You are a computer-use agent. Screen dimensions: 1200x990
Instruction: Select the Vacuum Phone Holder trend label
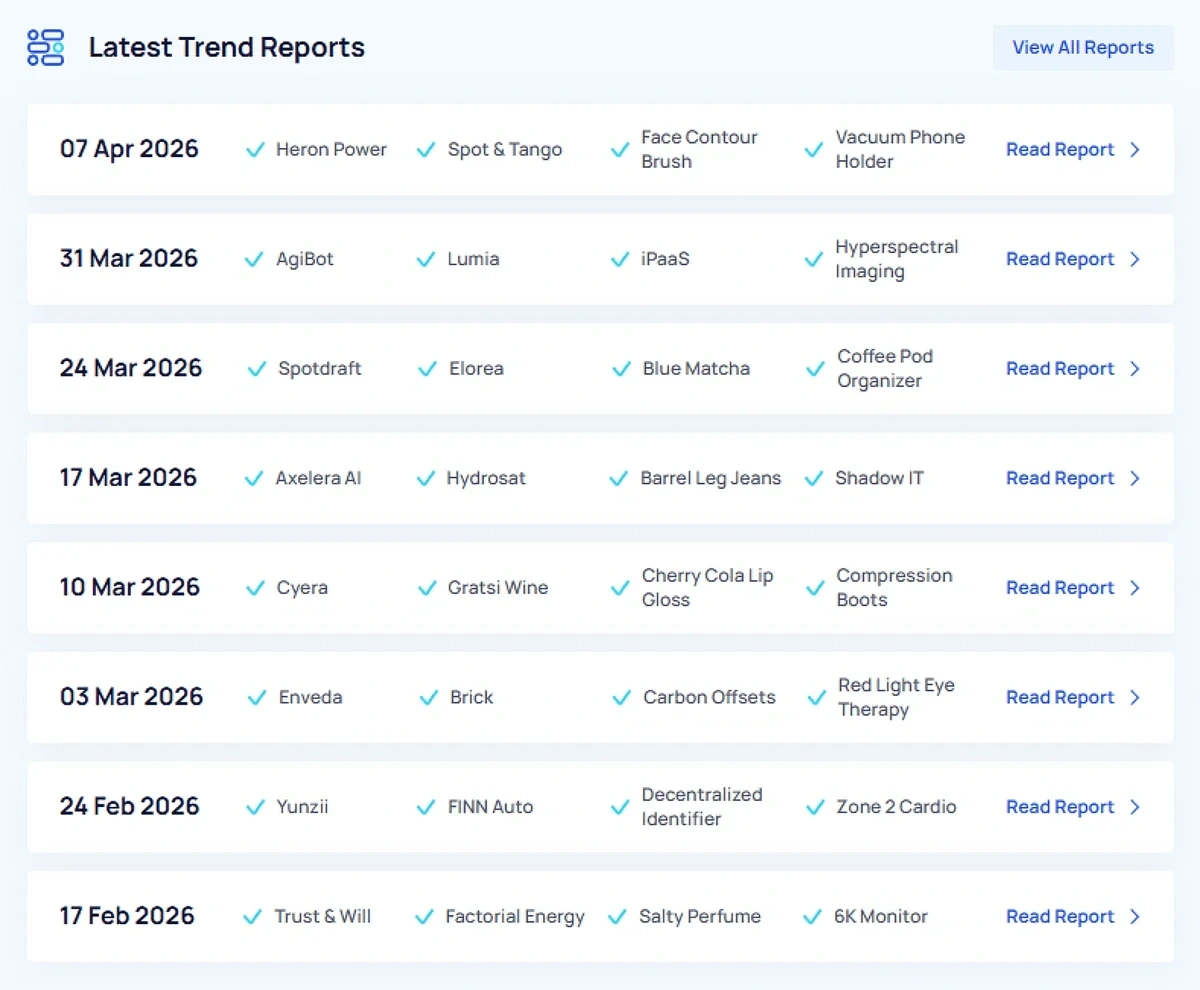click(901, 149)
